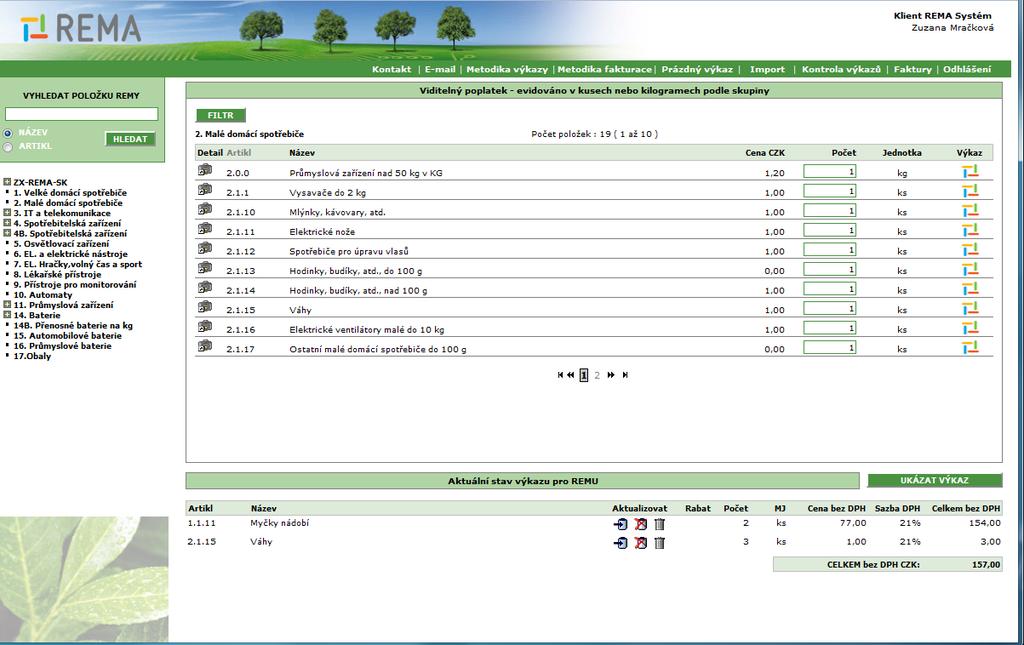Click Výkaz icon for article 2.1.13
The image size is (1024, 645).
(x=970, y=270)
